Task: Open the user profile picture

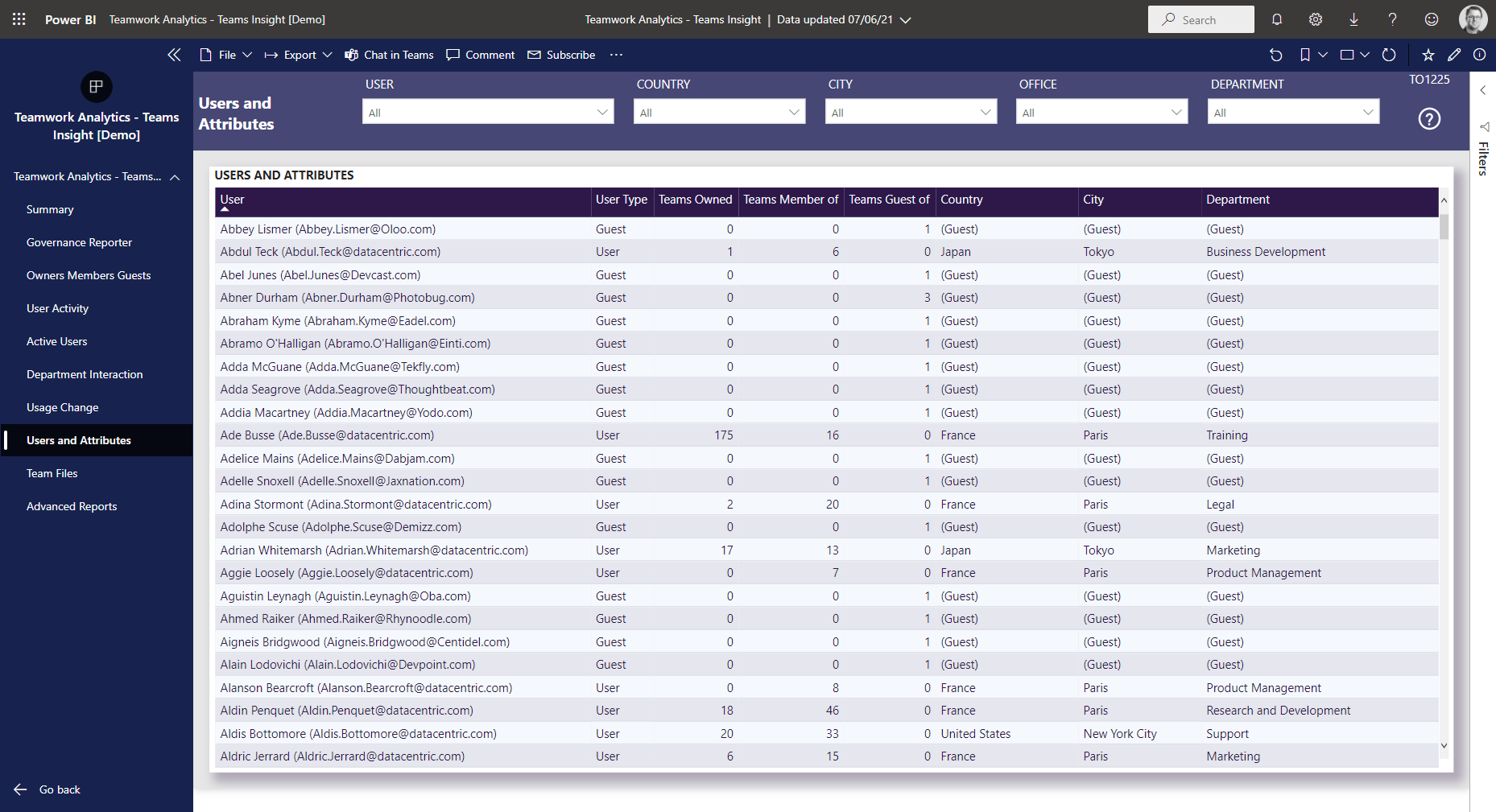Action: 1473,19
